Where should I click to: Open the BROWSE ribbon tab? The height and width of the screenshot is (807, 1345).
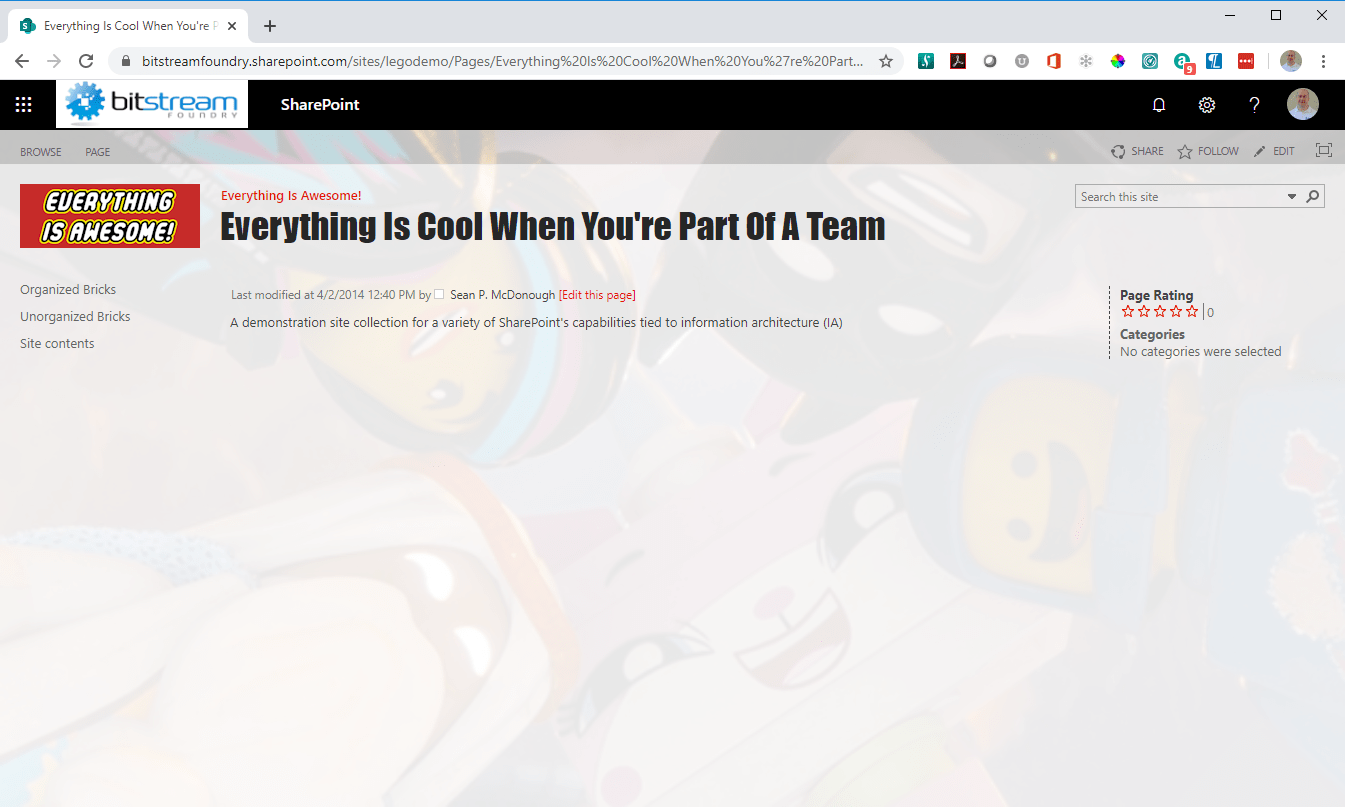tap(41, 152)
